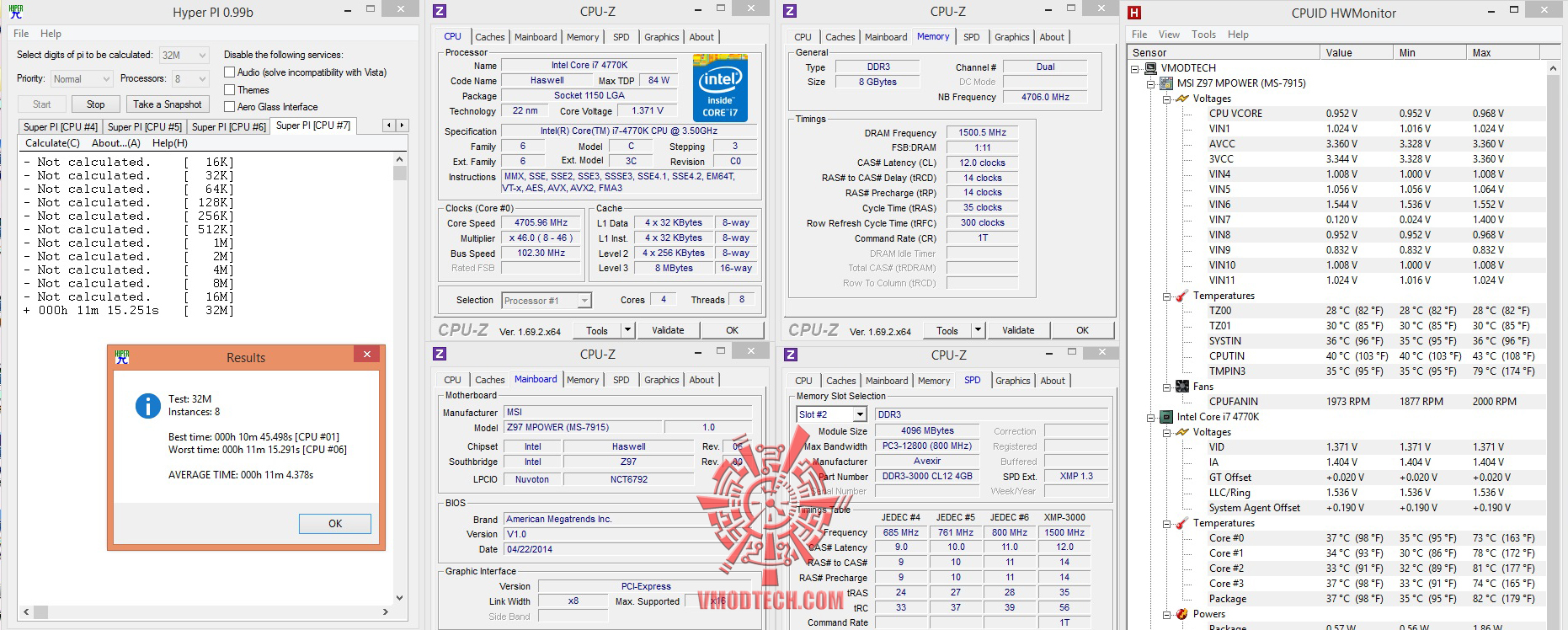Click the Intel Core i7 inside logo

pyautogui.click(x=720, y=88)
